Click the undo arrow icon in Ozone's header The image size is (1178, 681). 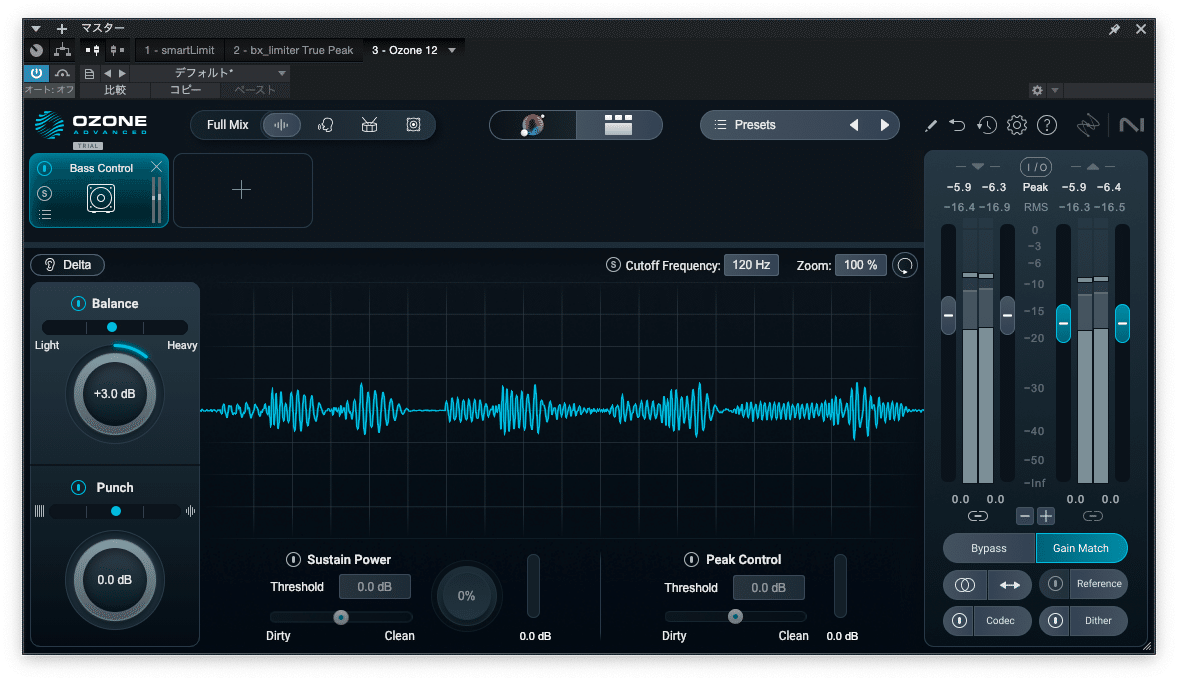(957, 125)
